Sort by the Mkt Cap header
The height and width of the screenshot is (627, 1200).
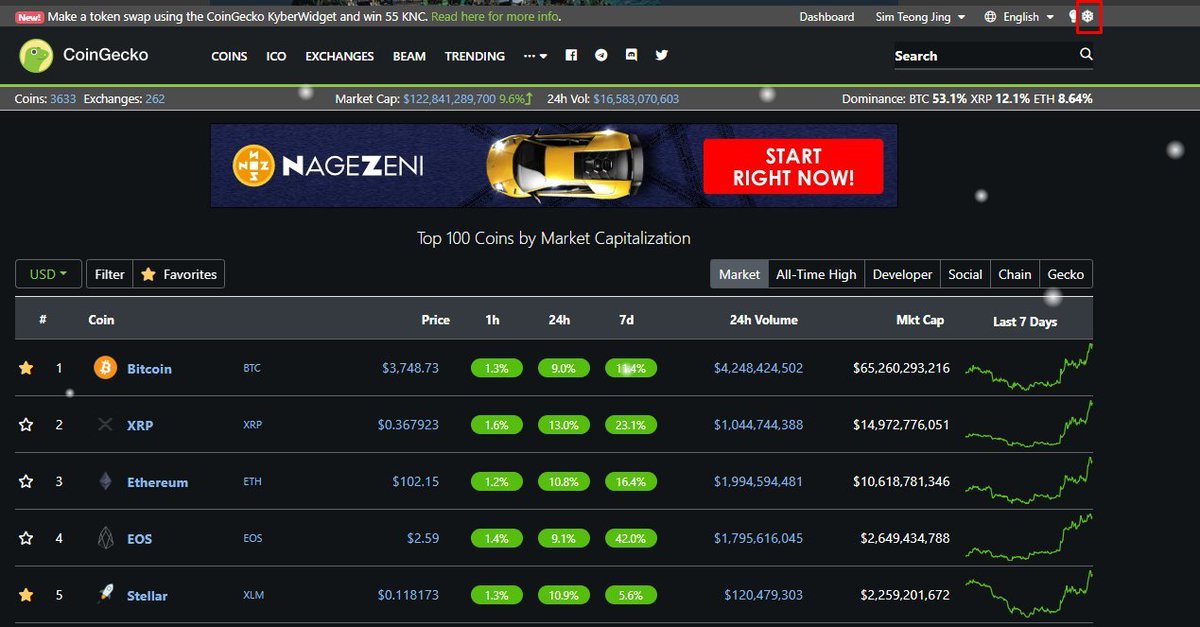click(920, 320)
